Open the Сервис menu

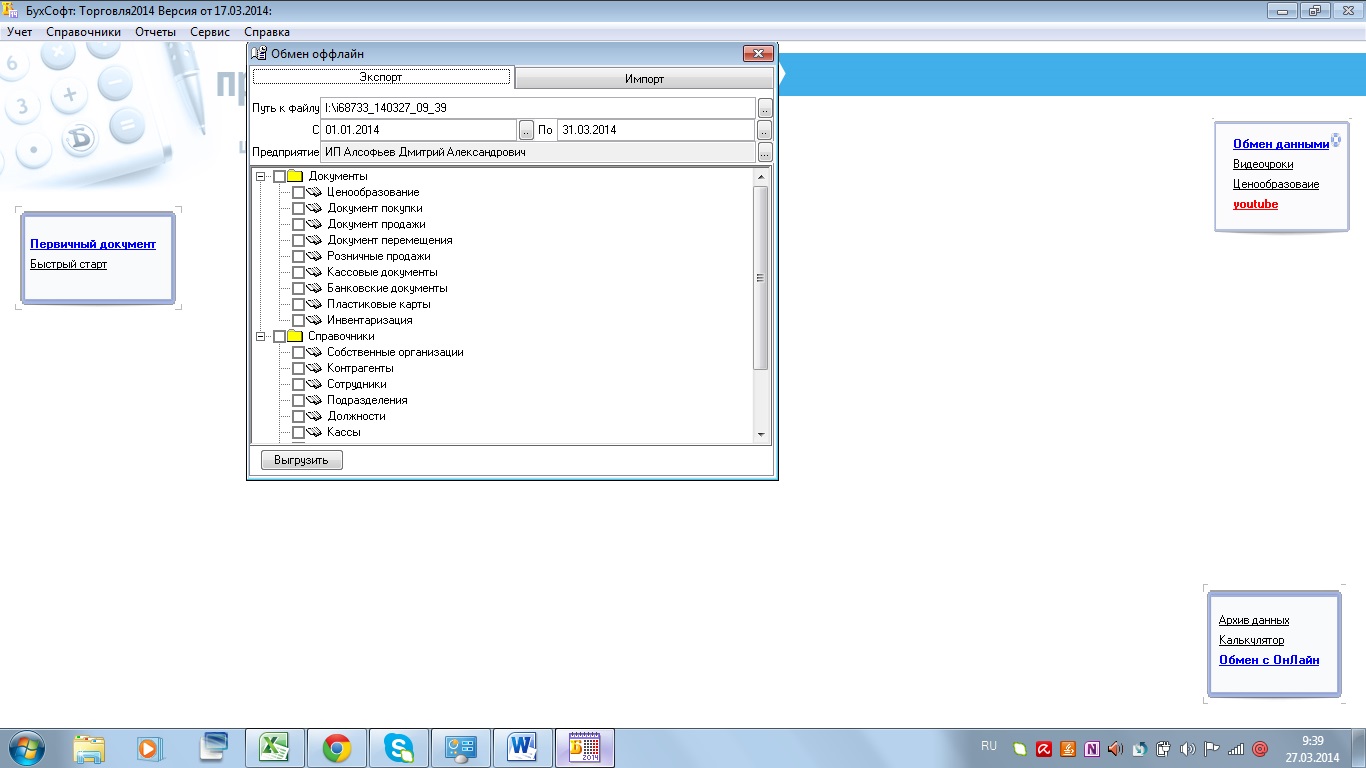(x=210, y=32)
